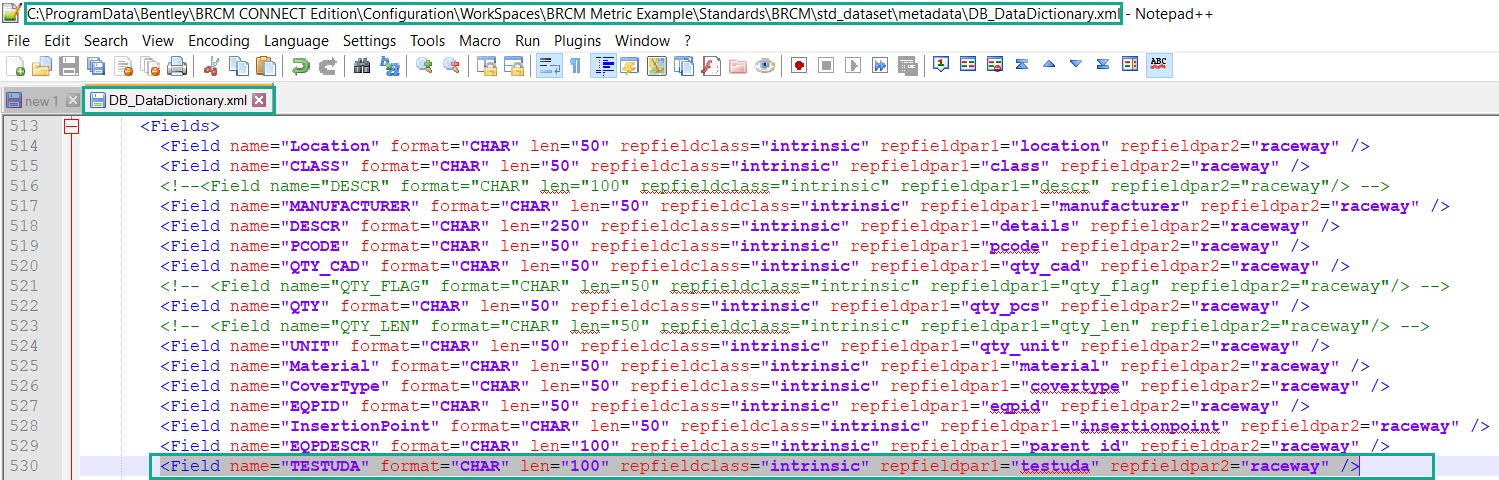Click the User Defined Language icon
Screen dimensions: 1499x480
(x=630, y=66)
